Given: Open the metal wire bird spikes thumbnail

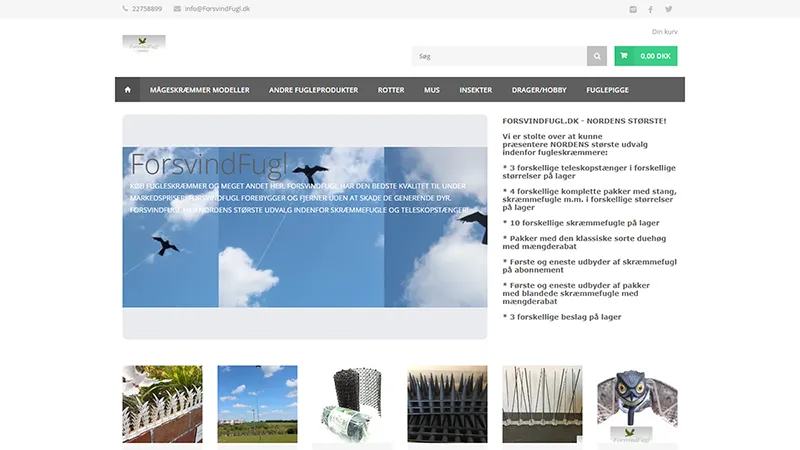Looking at the screenshot, I should [542, 404].
